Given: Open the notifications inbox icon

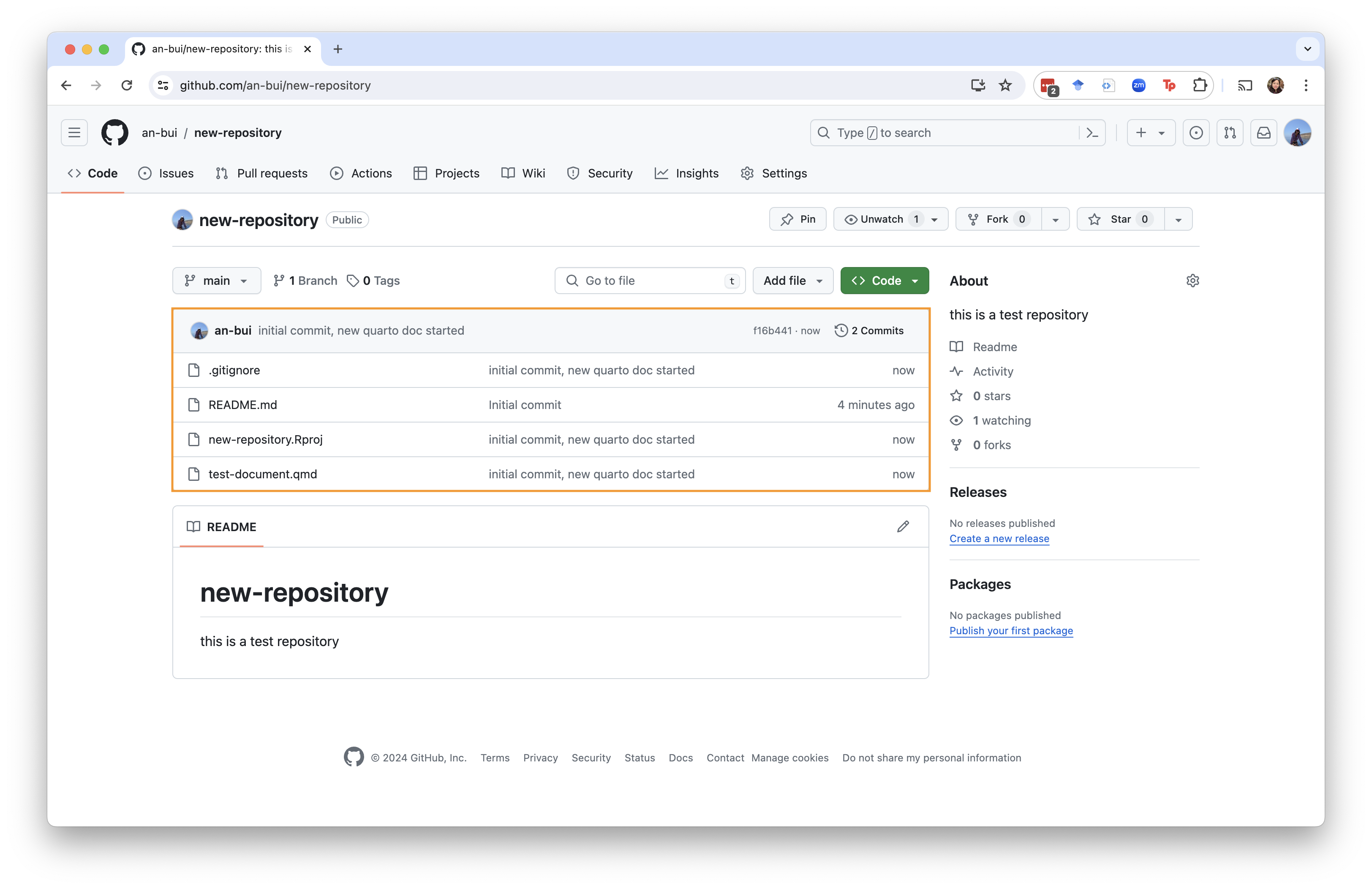Looking at the screenshot, I should pyautogui.click(x=1263, y=133).
